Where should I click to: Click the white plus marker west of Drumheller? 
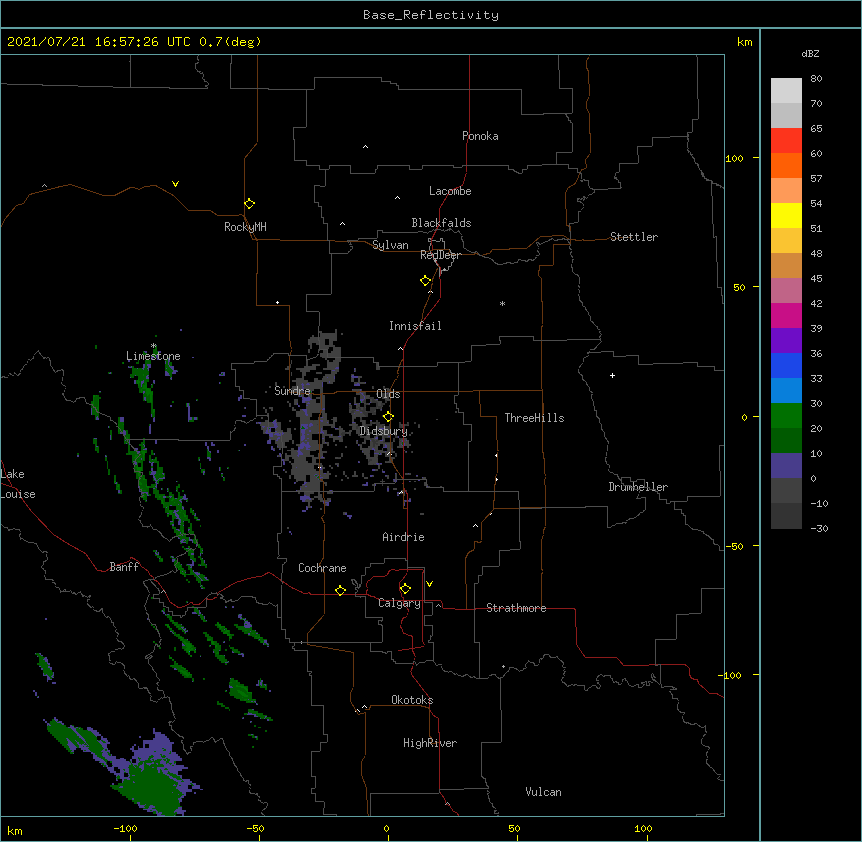point(612,375)
